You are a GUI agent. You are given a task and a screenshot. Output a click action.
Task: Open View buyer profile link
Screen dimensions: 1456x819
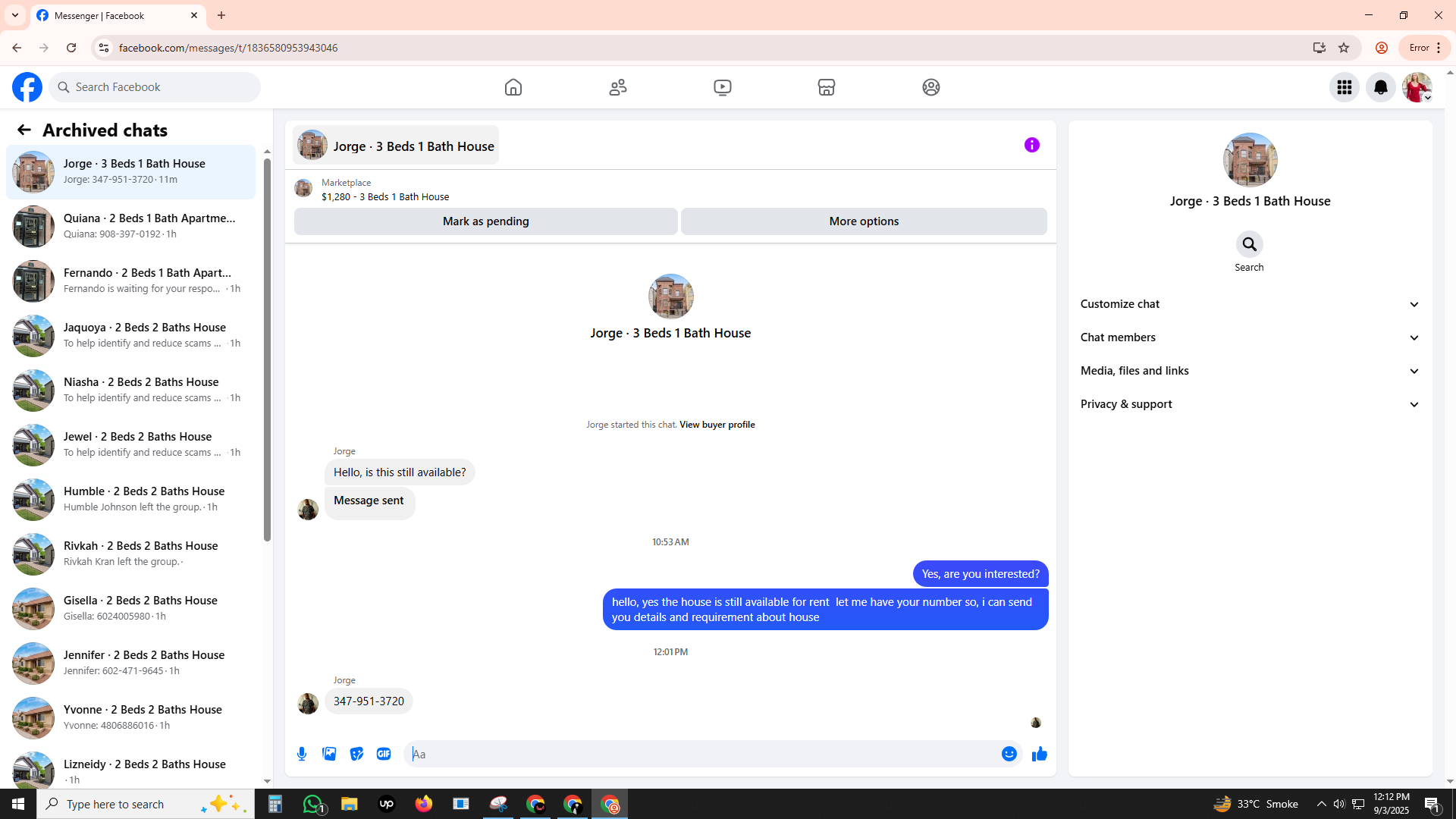717,425
